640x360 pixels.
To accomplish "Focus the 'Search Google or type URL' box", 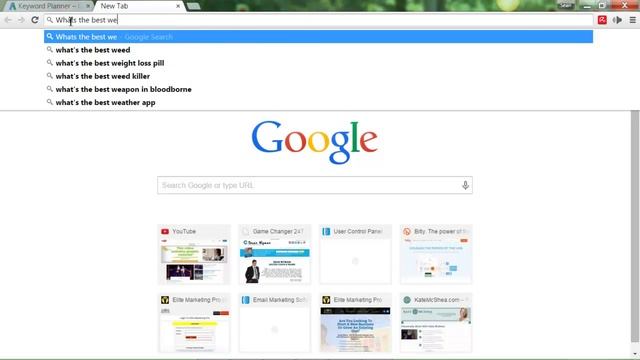I will click(x=315, y=185).
